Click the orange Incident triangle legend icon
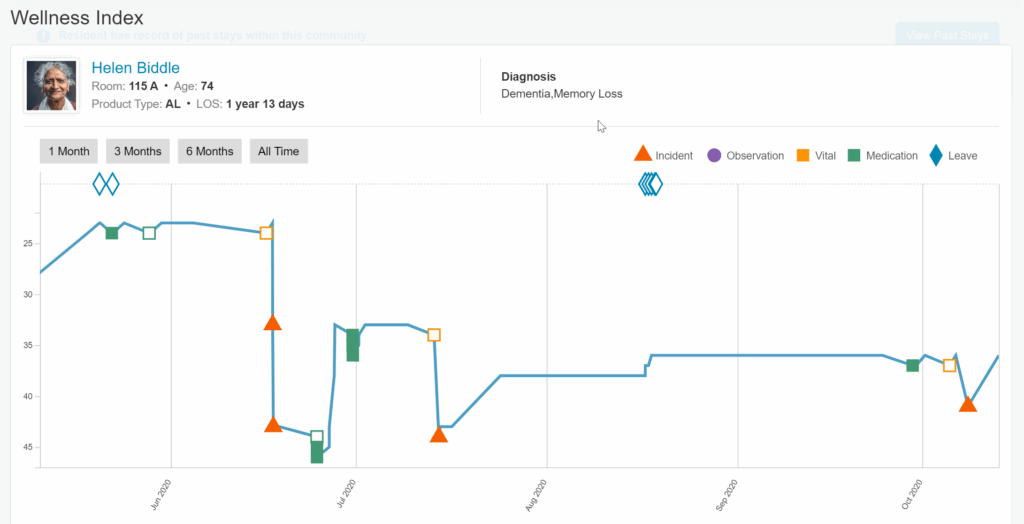The height and width of the screenshot is (524, 1024). (x=643, y=154)
